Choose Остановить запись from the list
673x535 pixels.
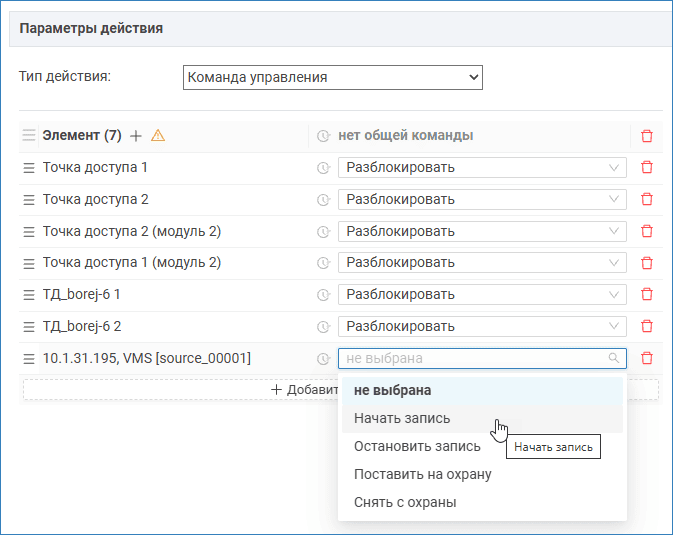482,447
